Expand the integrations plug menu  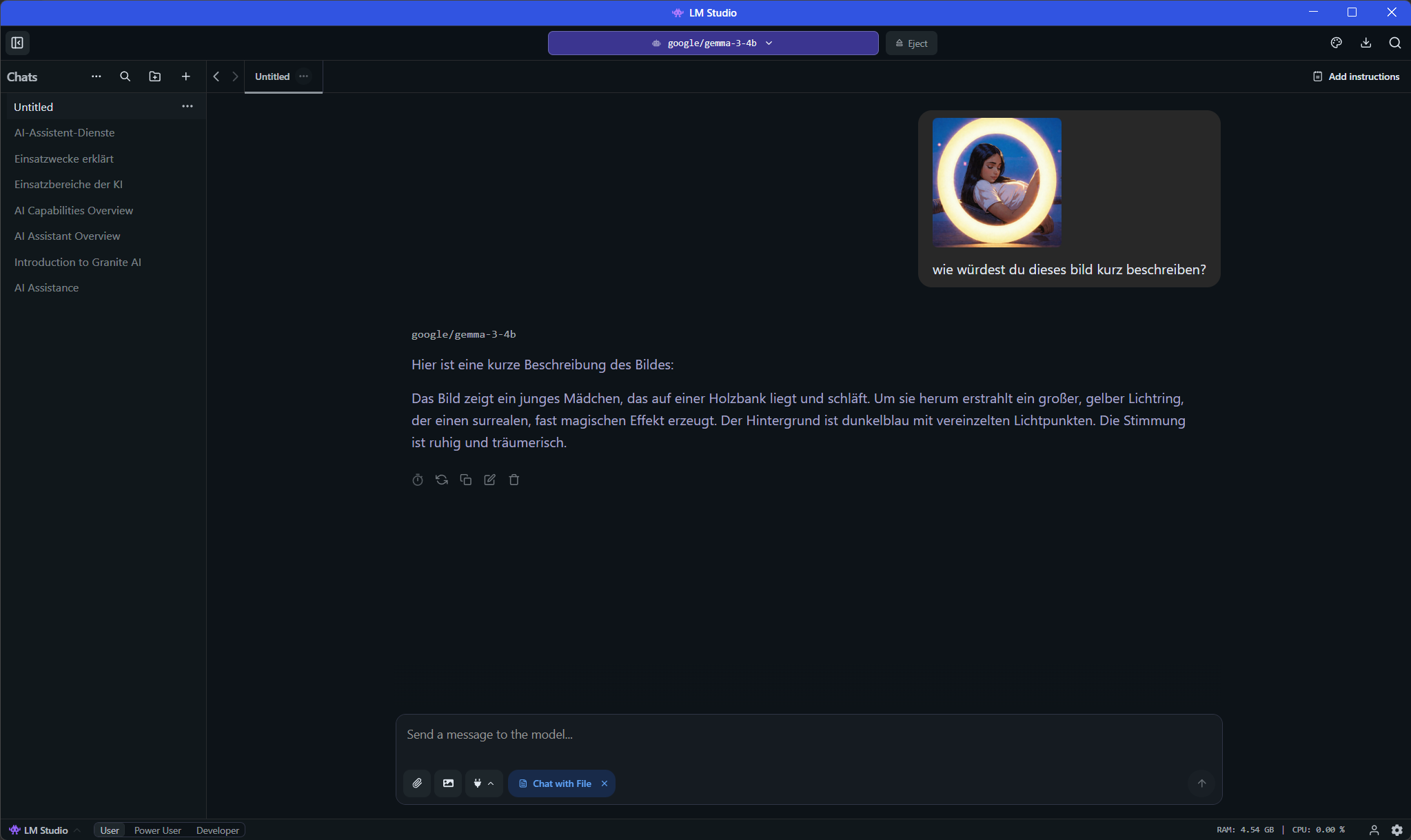pyautogui.click(x=483, y=783)
